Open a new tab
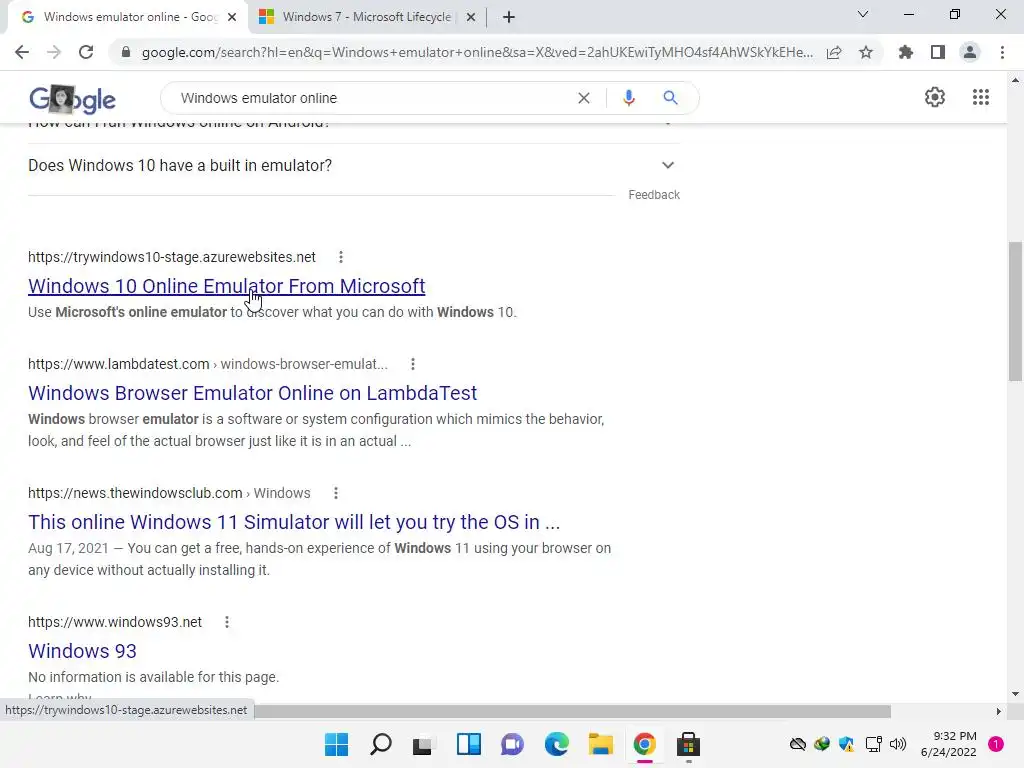1024x768 pixels. (509, 17)
